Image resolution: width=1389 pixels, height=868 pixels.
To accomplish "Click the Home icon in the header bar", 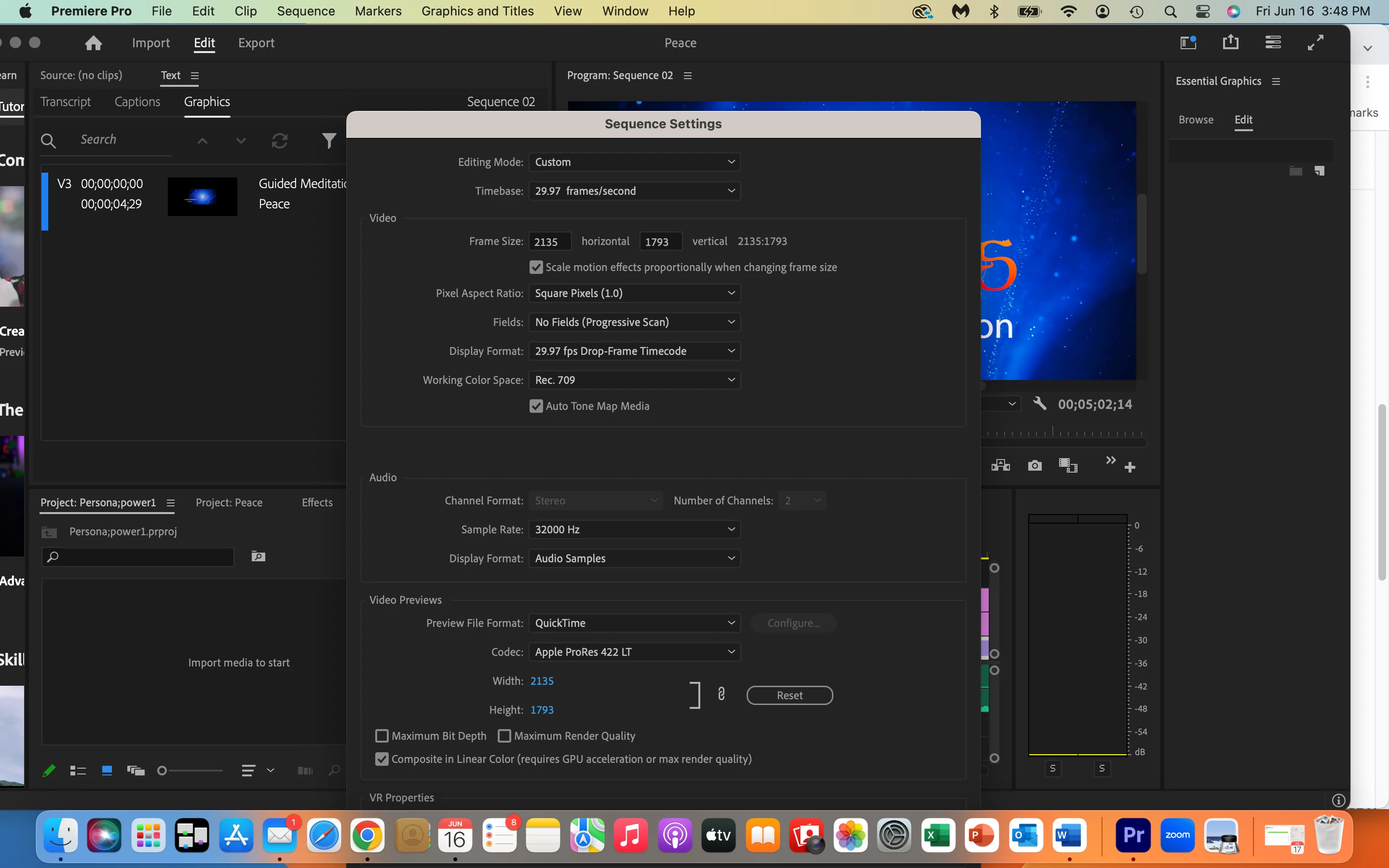I will [93, 43].
